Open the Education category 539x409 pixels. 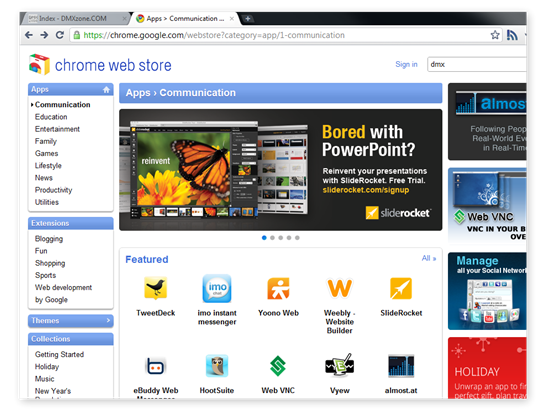51,117
